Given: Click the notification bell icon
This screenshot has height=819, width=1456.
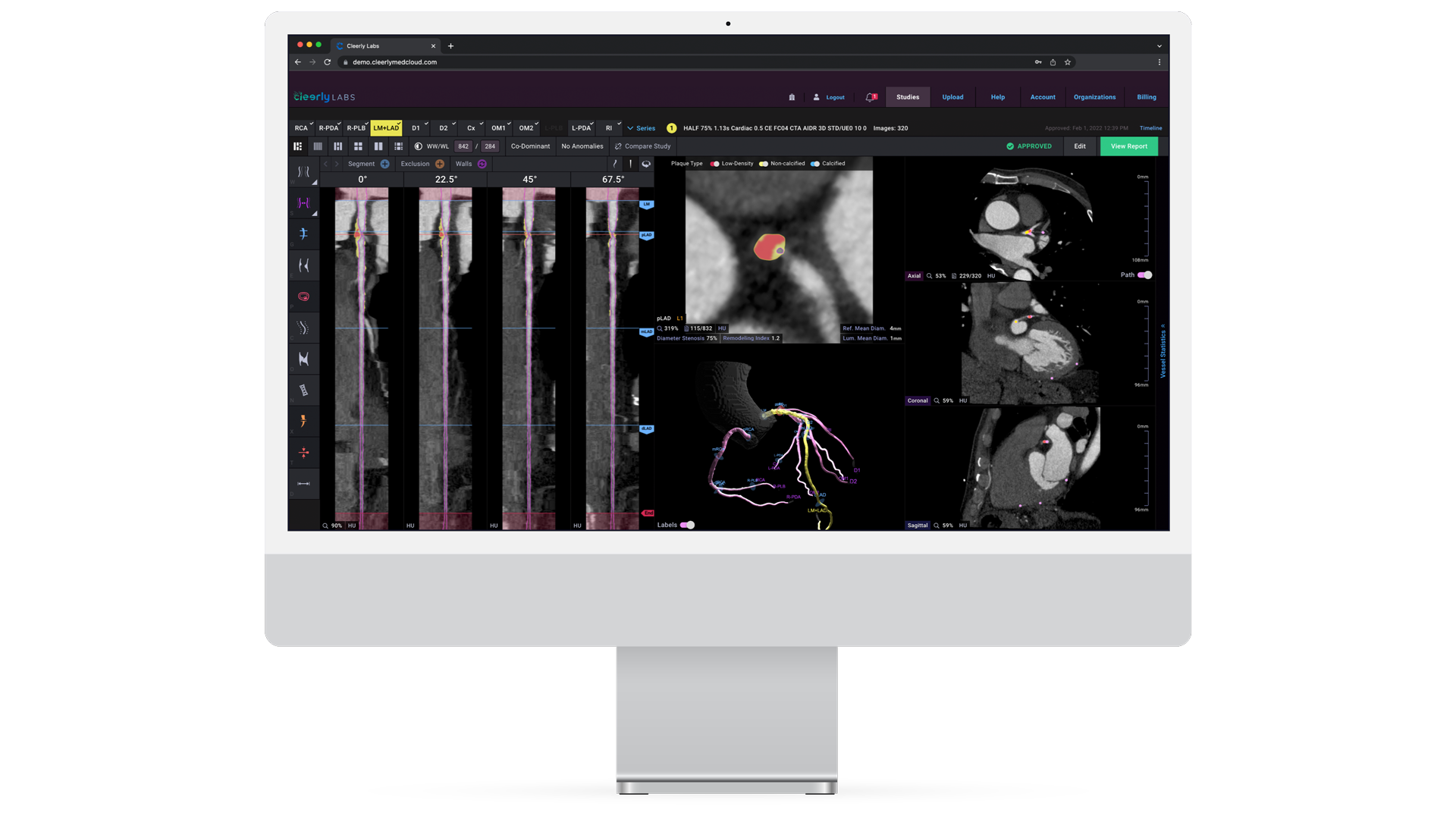Looking at the screenshot, I should tap(871, 97).
